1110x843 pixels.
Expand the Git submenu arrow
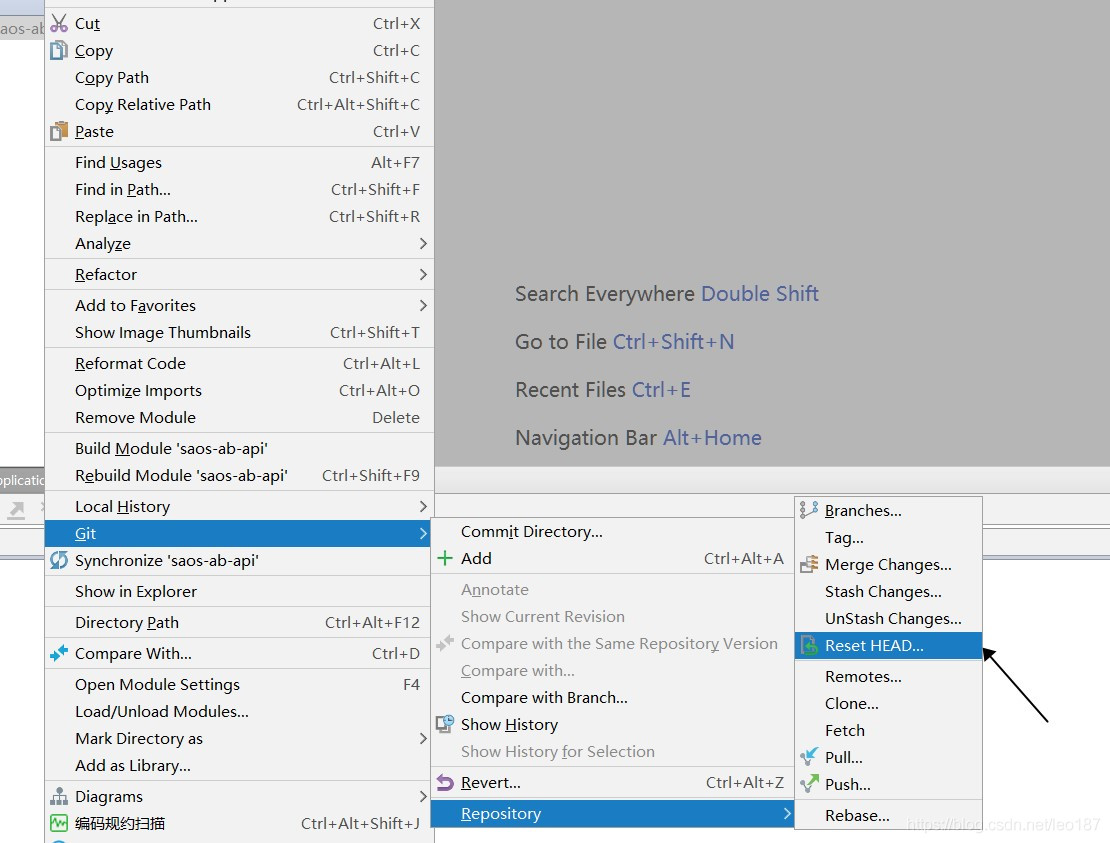tap(423, 534)
